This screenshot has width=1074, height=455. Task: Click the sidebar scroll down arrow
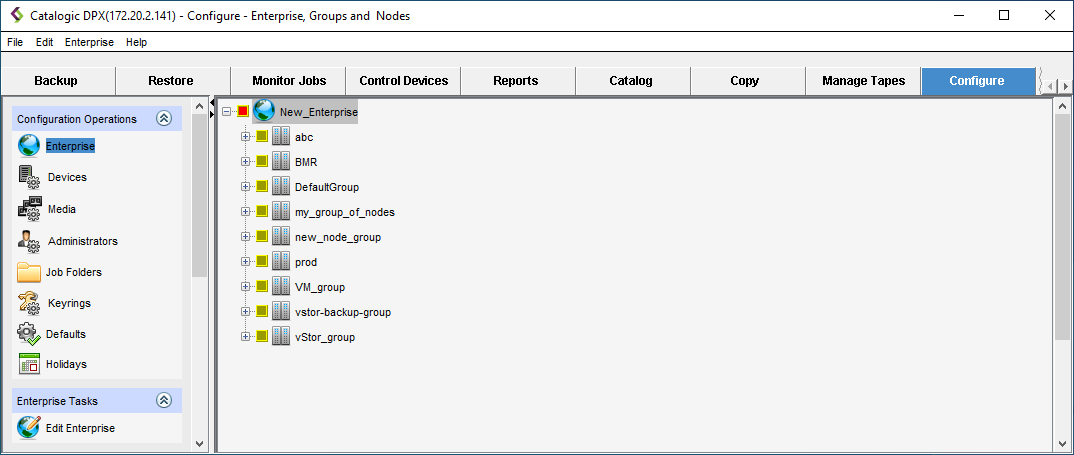pos(198,443)
